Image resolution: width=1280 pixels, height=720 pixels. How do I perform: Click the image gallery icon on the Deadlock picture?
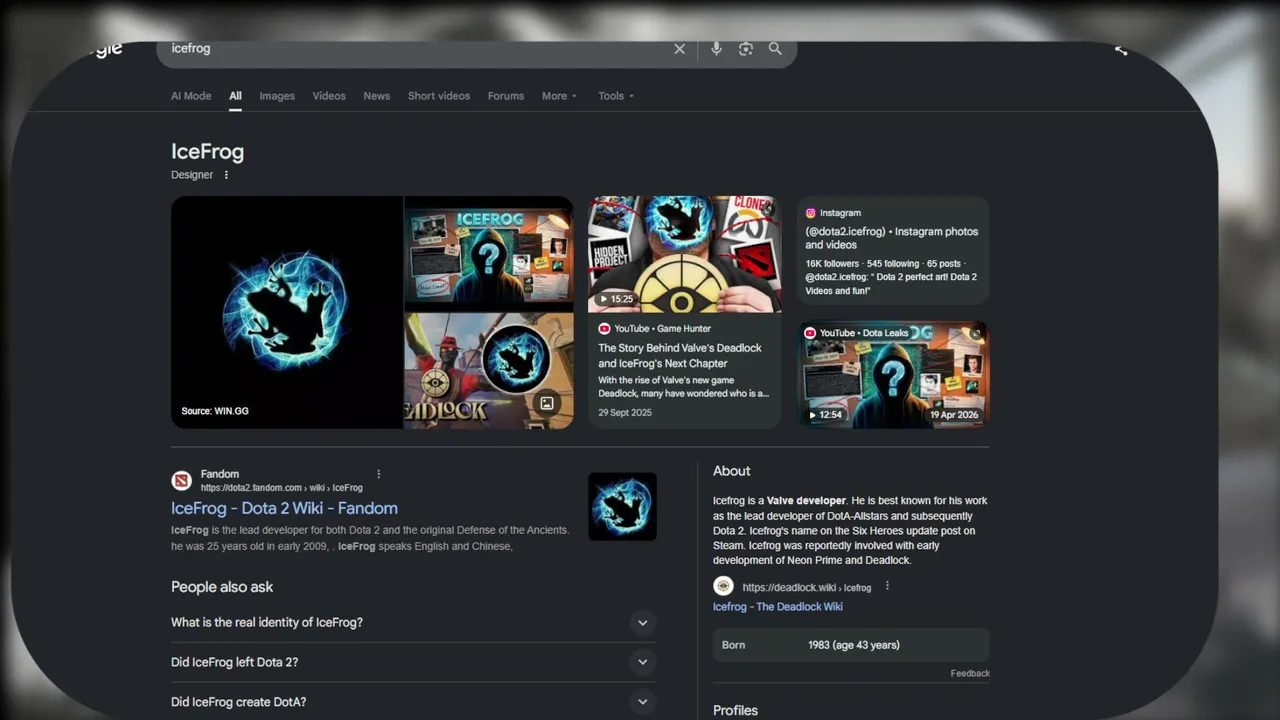pos(547,403)
